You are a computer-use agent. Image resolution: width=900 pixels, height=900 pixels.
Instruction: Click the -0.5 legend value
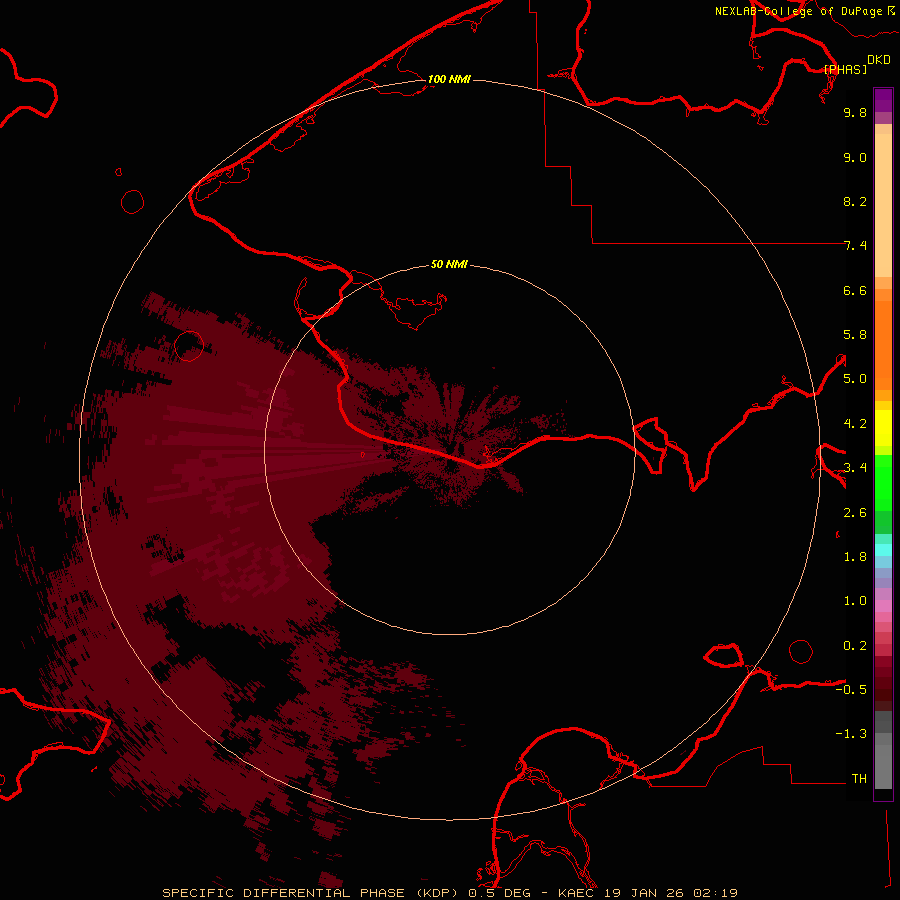[851, 690]
